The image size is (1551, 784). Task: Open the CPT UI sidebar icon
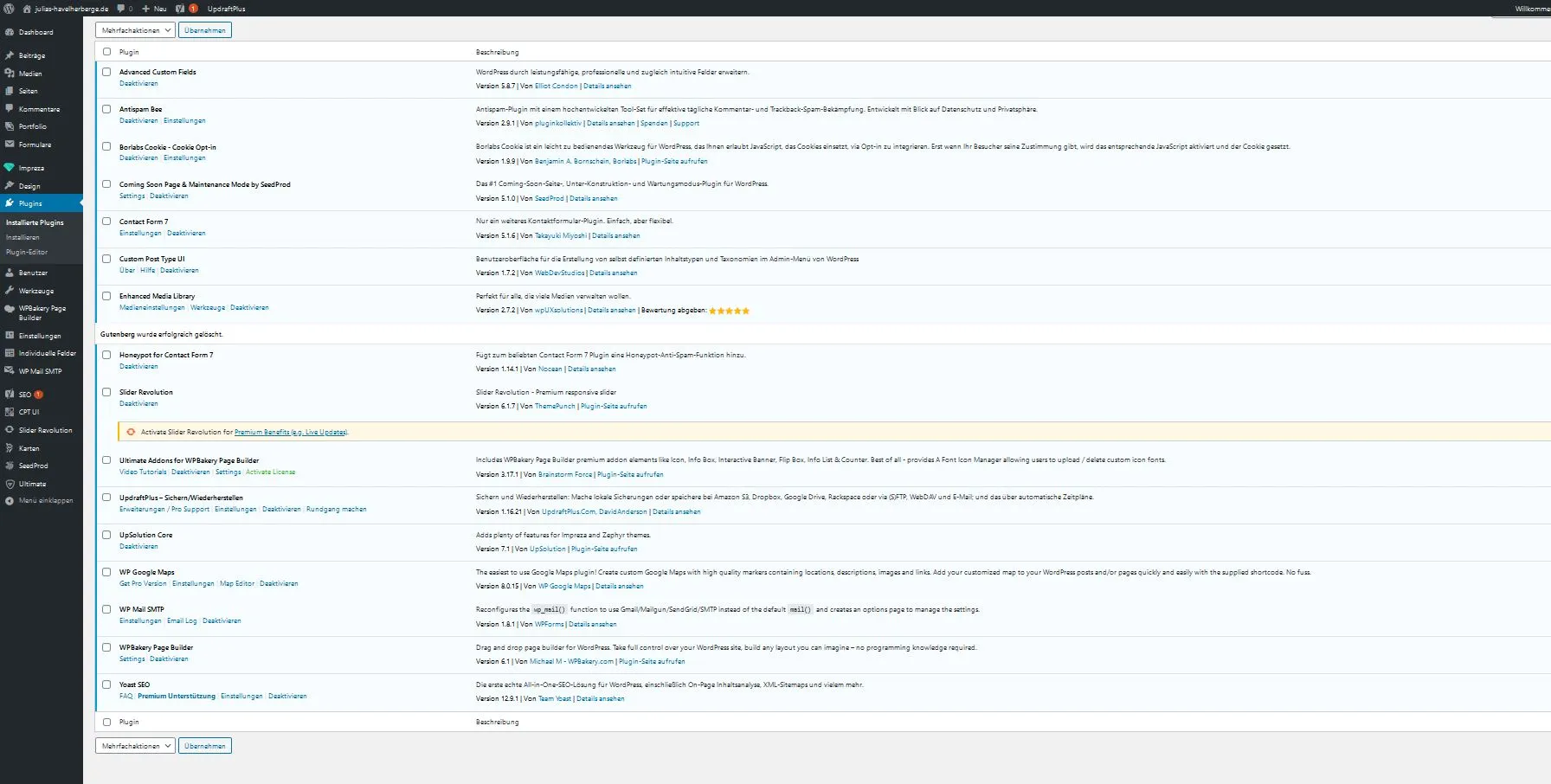point(10,412)
